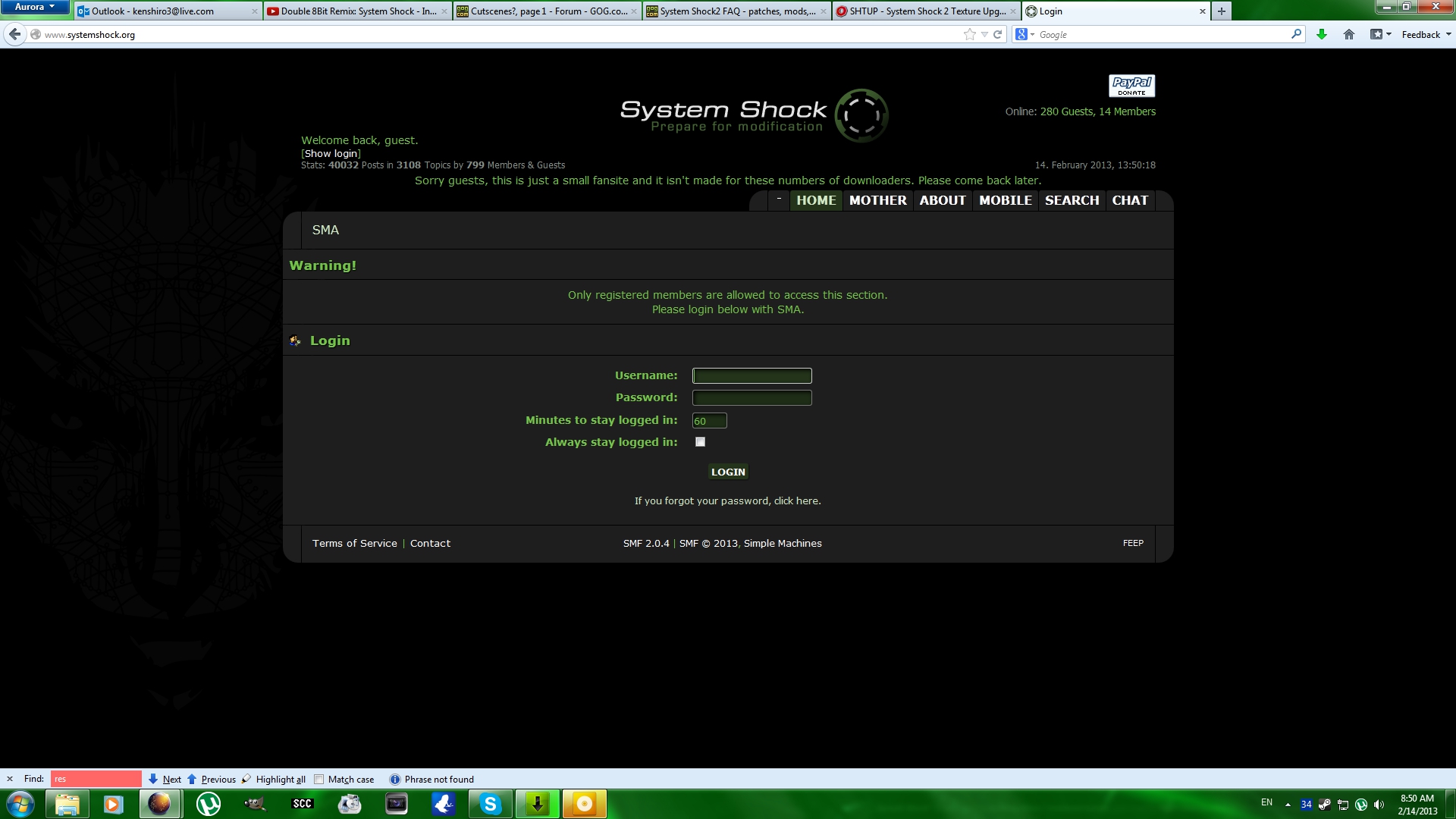The width and height of the screenshot is (1456, 819).
Task: Open the MOTHER menu item
Action: click(878, 200)
